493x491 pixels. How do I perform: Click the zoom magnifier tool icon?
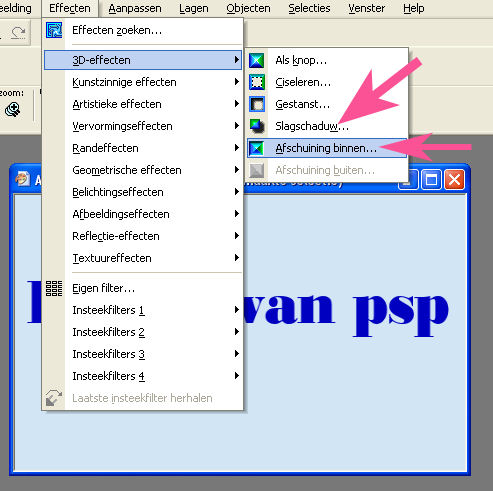(13, 110)
